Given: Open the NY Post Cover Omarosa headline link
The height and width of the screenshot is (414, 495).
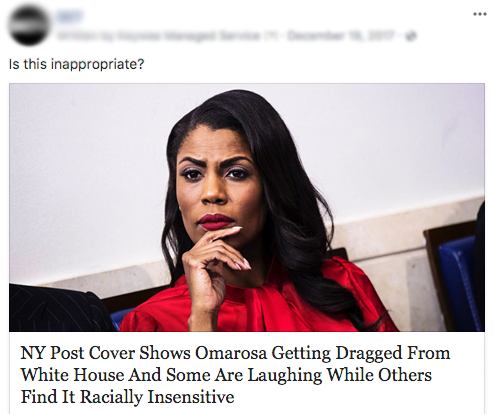Looking at the screenshot, I should (235, 375).
